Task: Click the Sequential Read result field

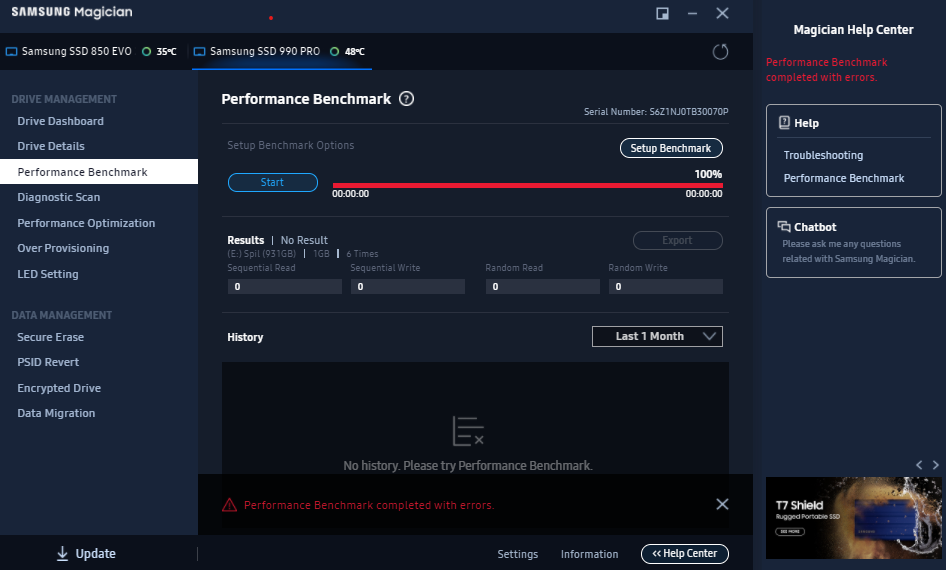Action: [x=285, y=287]
